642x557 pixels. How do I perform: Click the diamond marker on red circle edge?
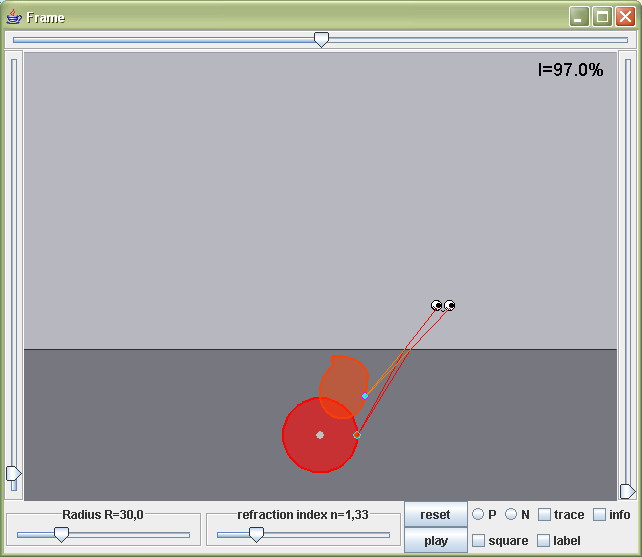(x=357, y=435)
